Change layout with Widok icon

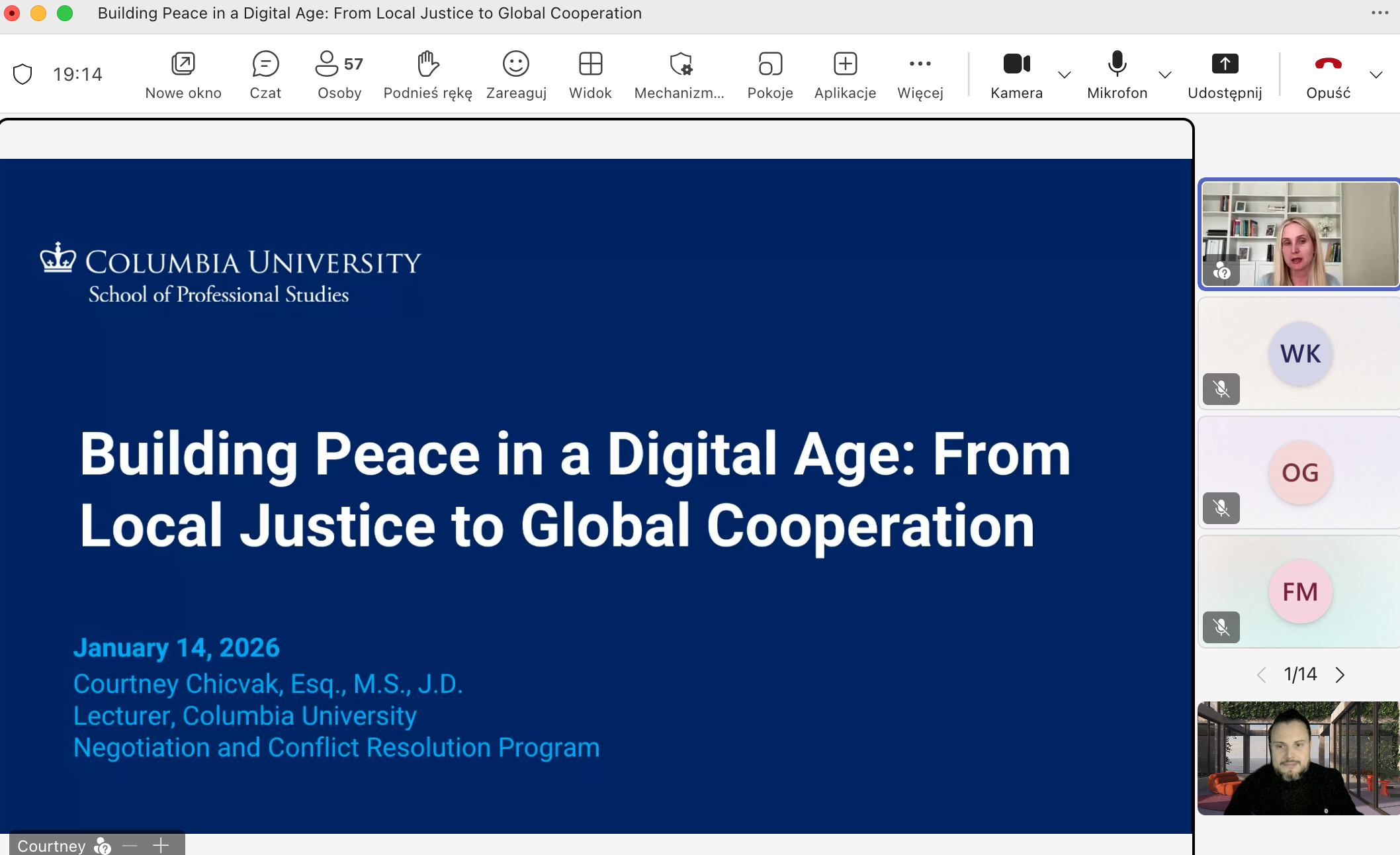coord(590,64)
